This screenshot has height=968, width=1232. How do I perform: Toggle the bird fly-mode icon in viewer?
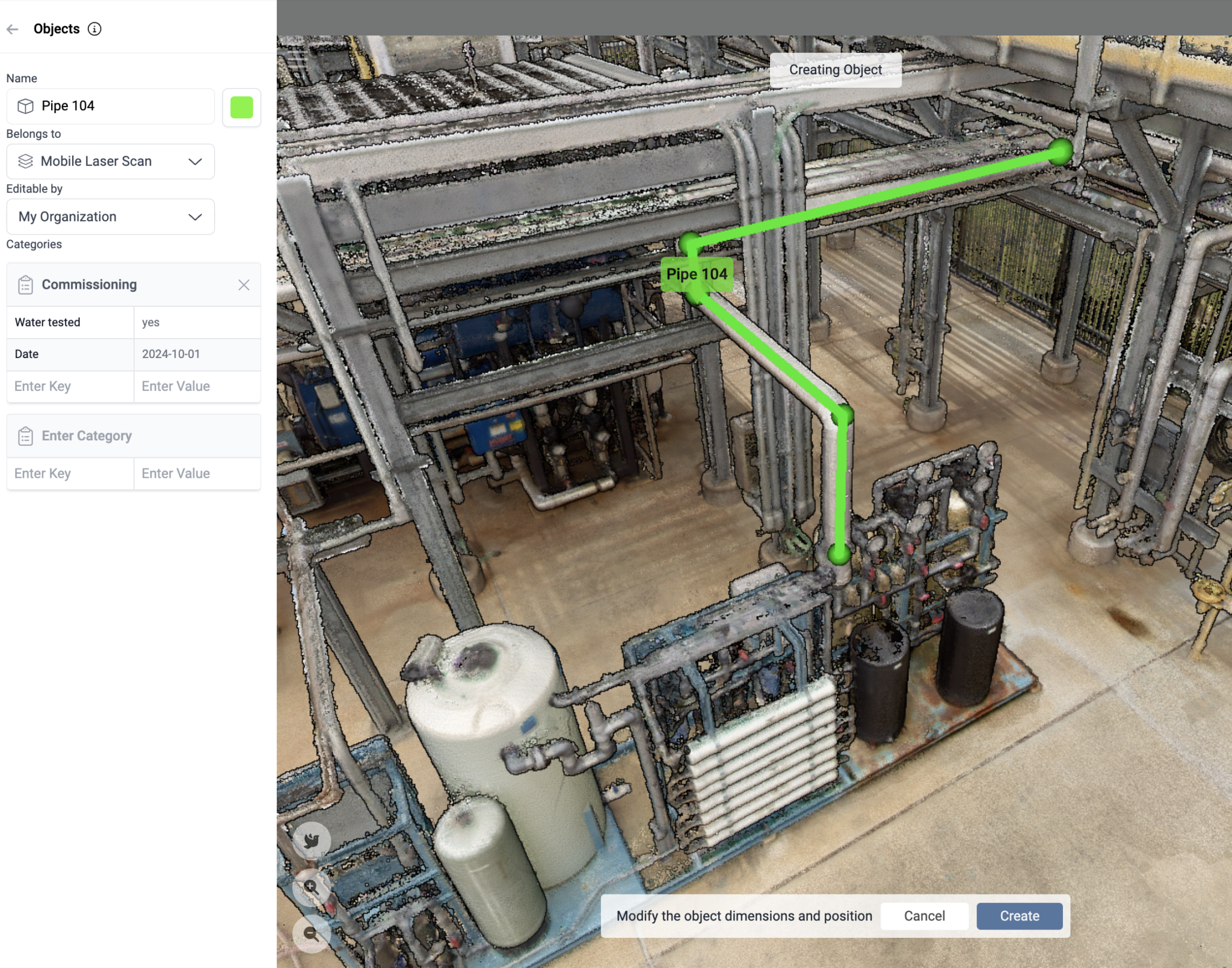312,840
